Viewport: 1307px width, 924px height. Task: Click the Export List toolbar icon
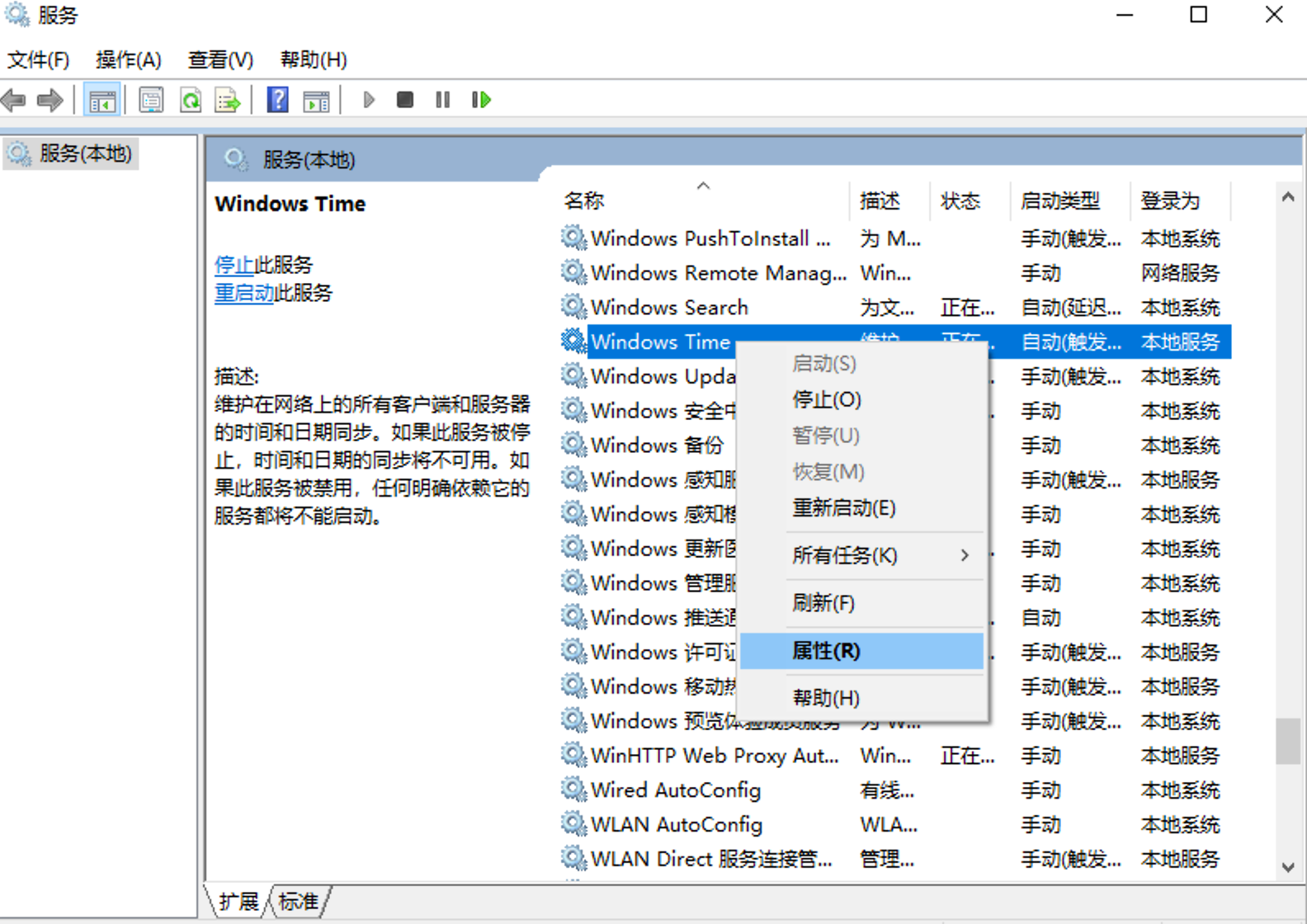[228, 101]
